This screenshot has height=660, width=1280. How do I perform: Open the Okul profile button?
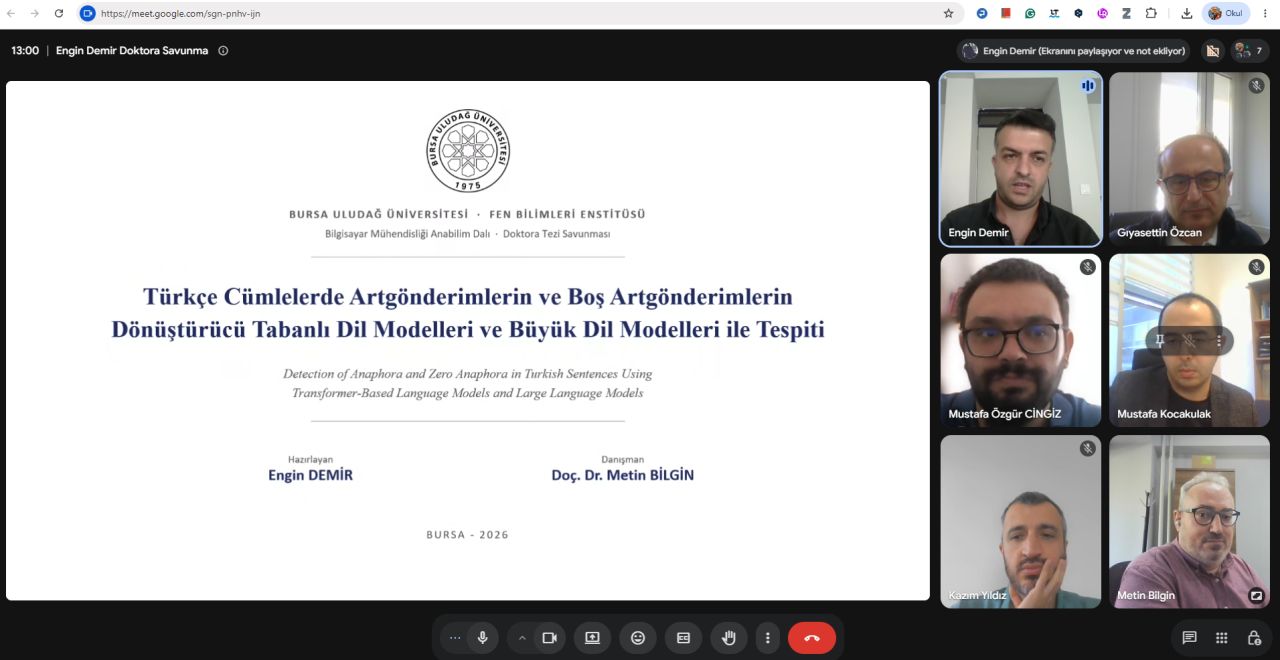point(1226,13)
